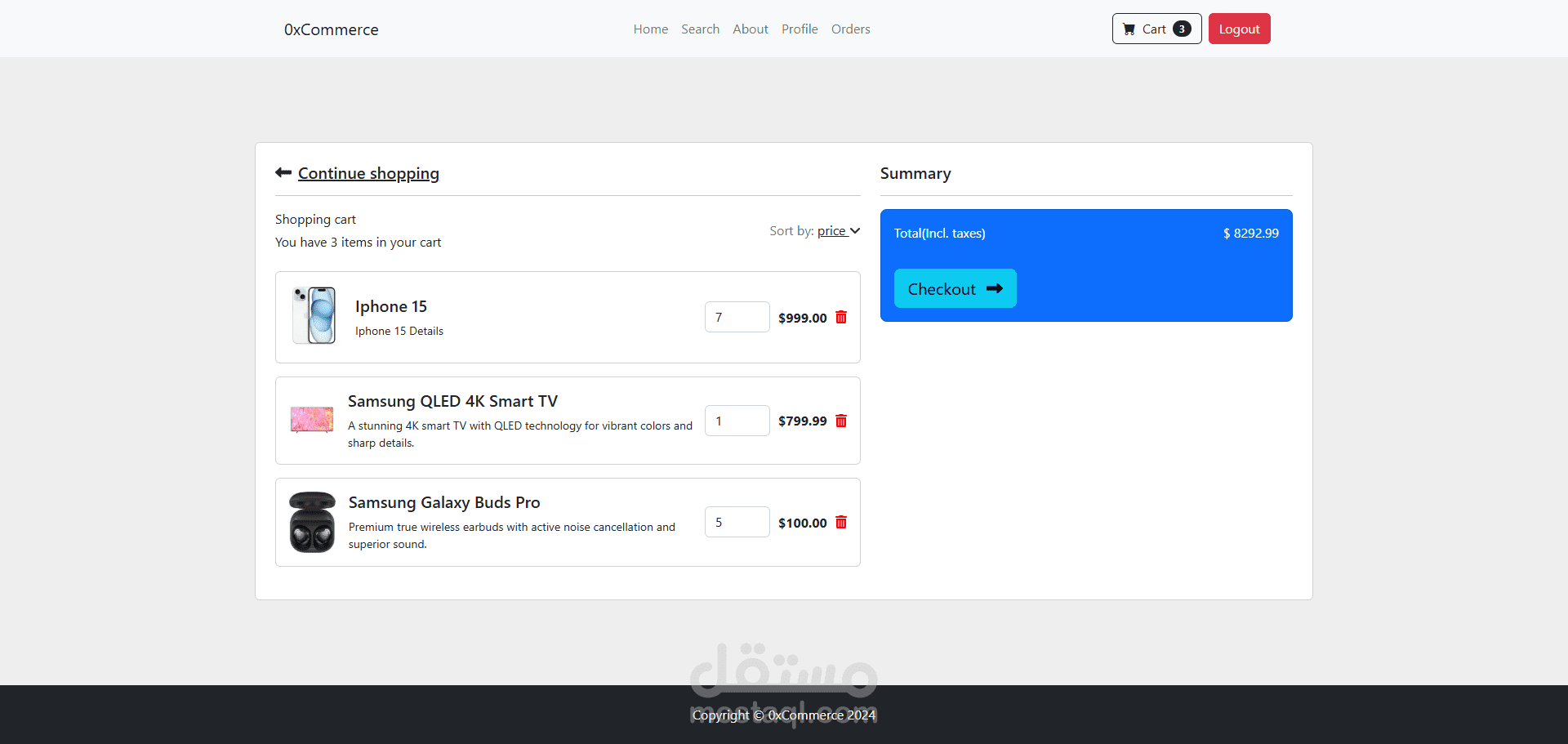
Task: Click the left arrow beside Continue shopping
Action: [x=283, y=172]
